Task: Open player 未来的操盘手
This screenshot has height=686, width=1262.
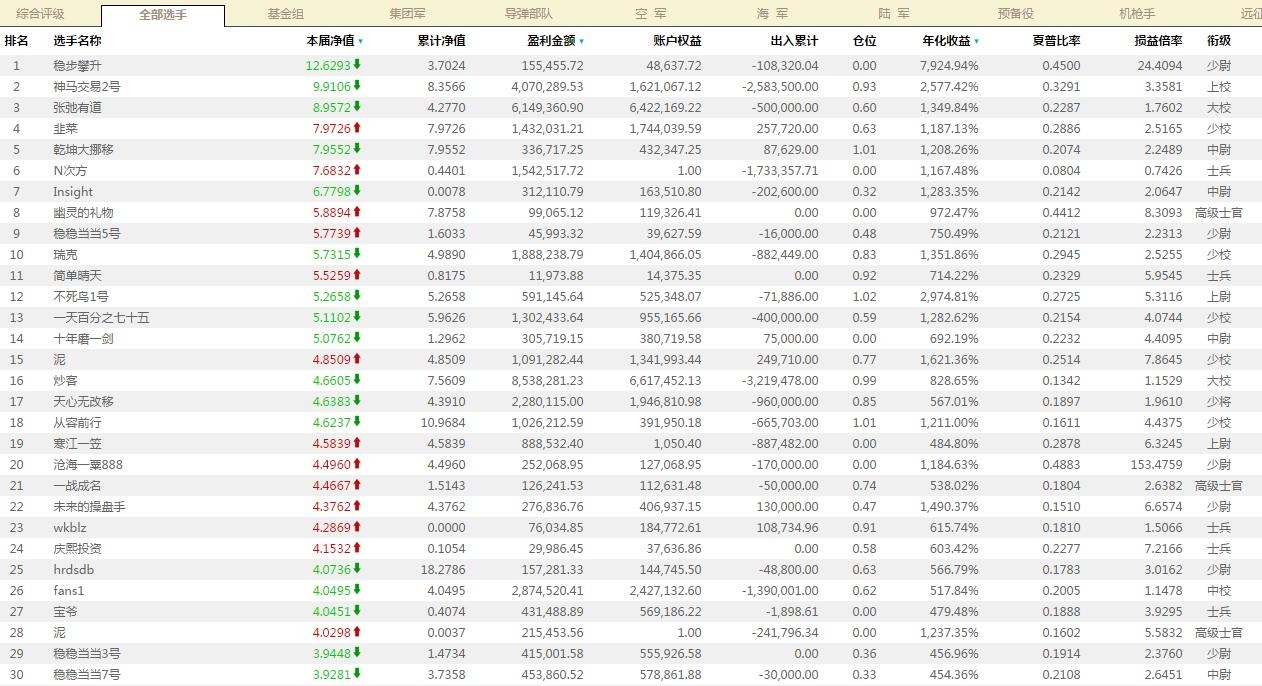Action: tap(89, 506)
